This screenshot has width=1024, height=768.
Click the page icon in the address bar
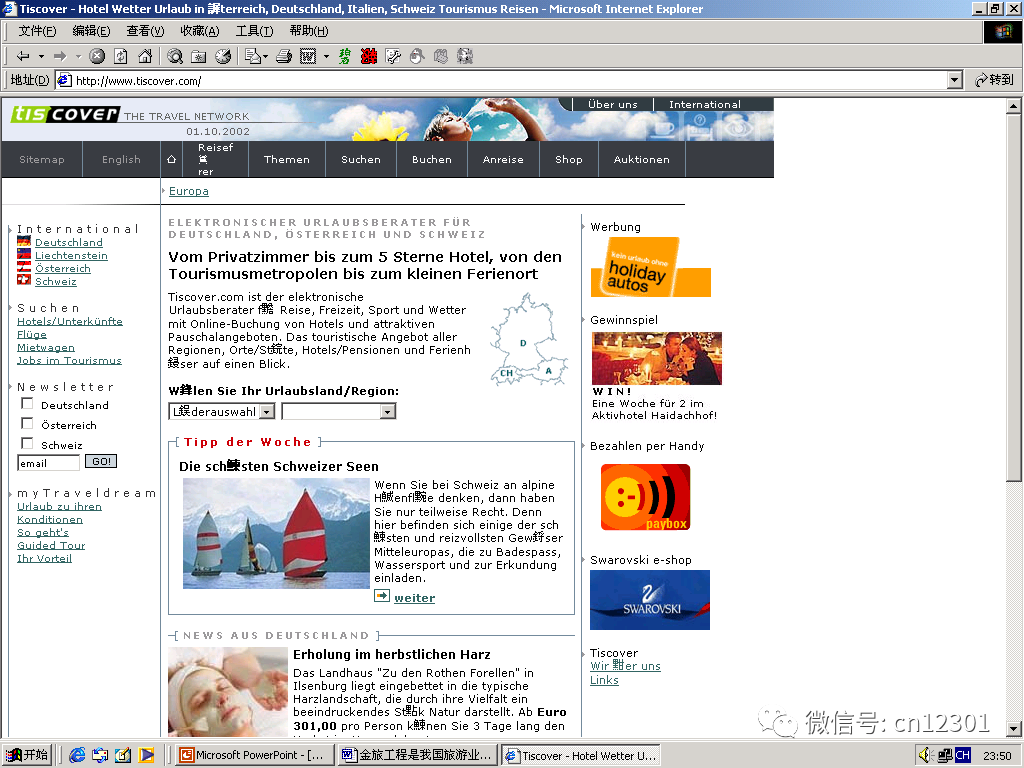click(x=64, y=80)
